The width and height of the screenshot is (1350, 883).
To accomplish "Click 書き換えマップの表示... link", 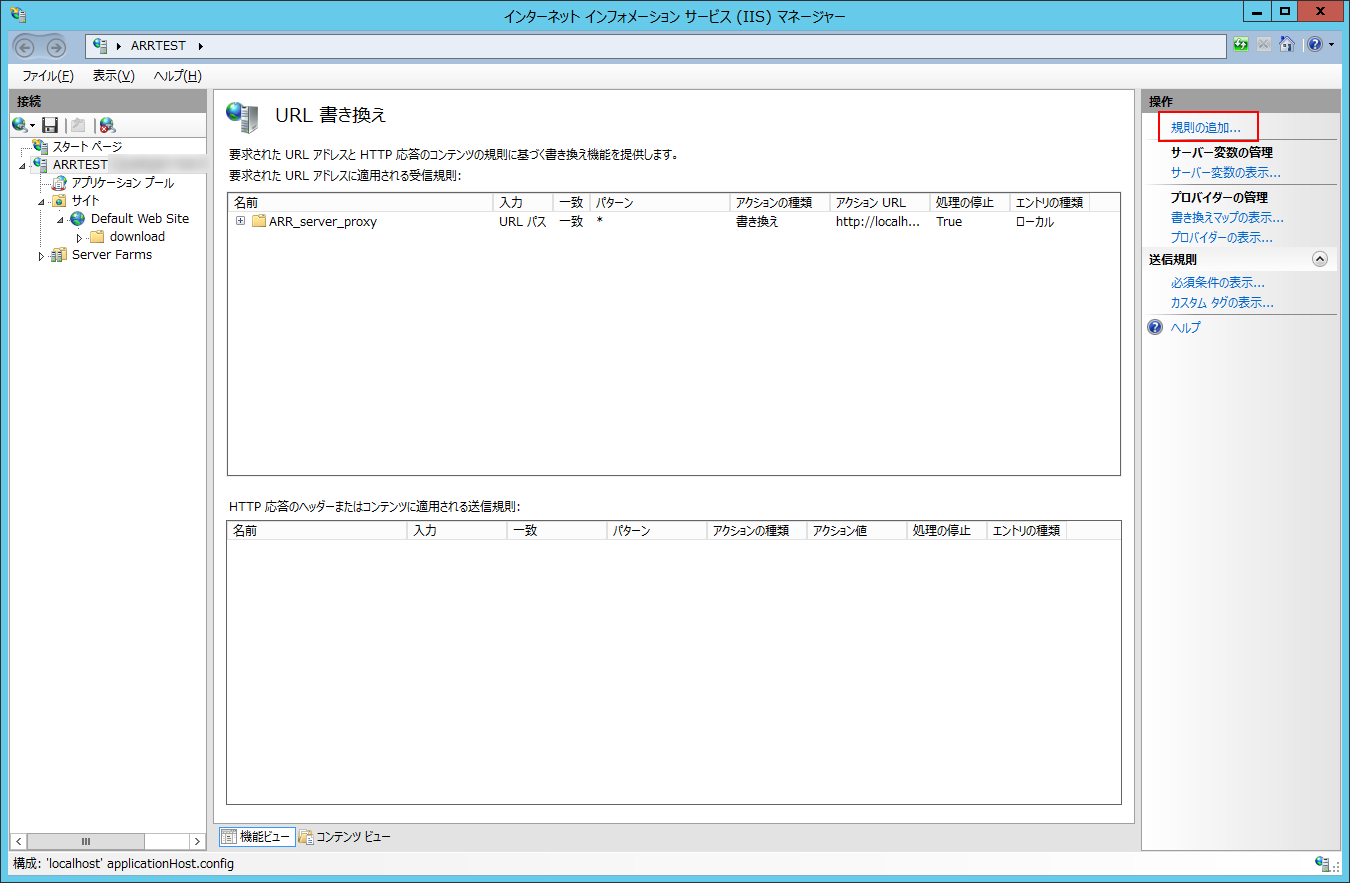I will [x=1227, y=218].
